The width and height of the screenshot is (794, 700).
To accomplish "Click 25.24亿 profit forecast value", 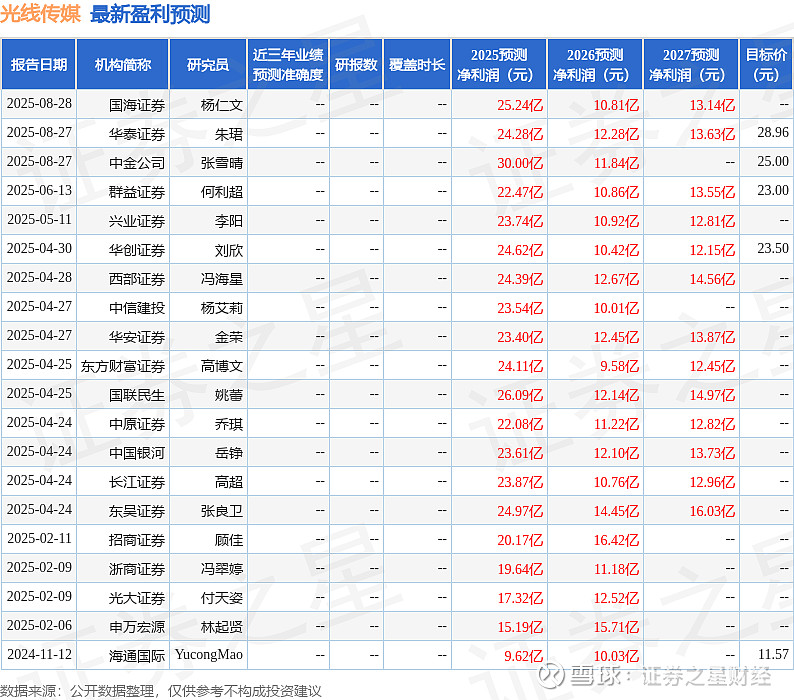I will (520, 105).
